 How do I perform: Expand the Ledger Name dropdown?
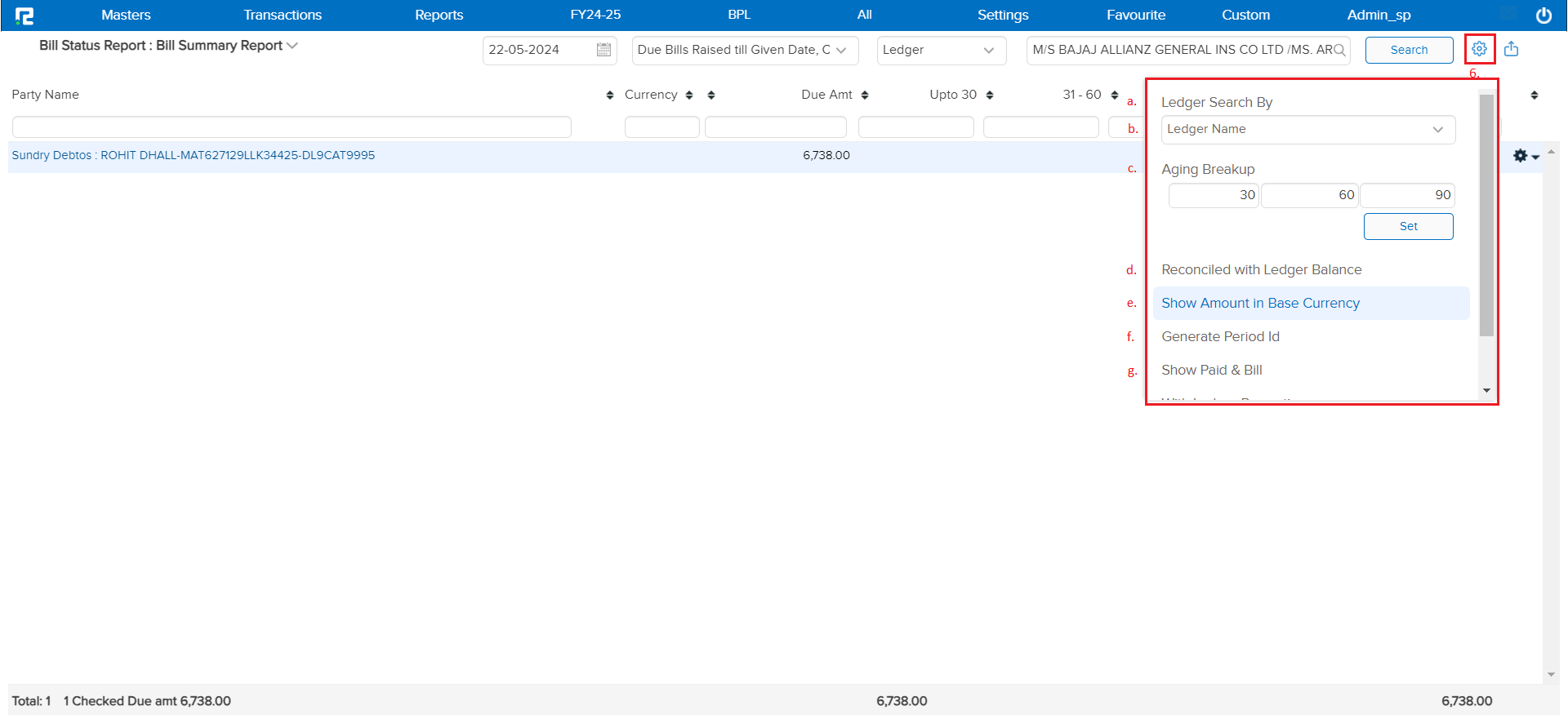tap(1307, 130)
